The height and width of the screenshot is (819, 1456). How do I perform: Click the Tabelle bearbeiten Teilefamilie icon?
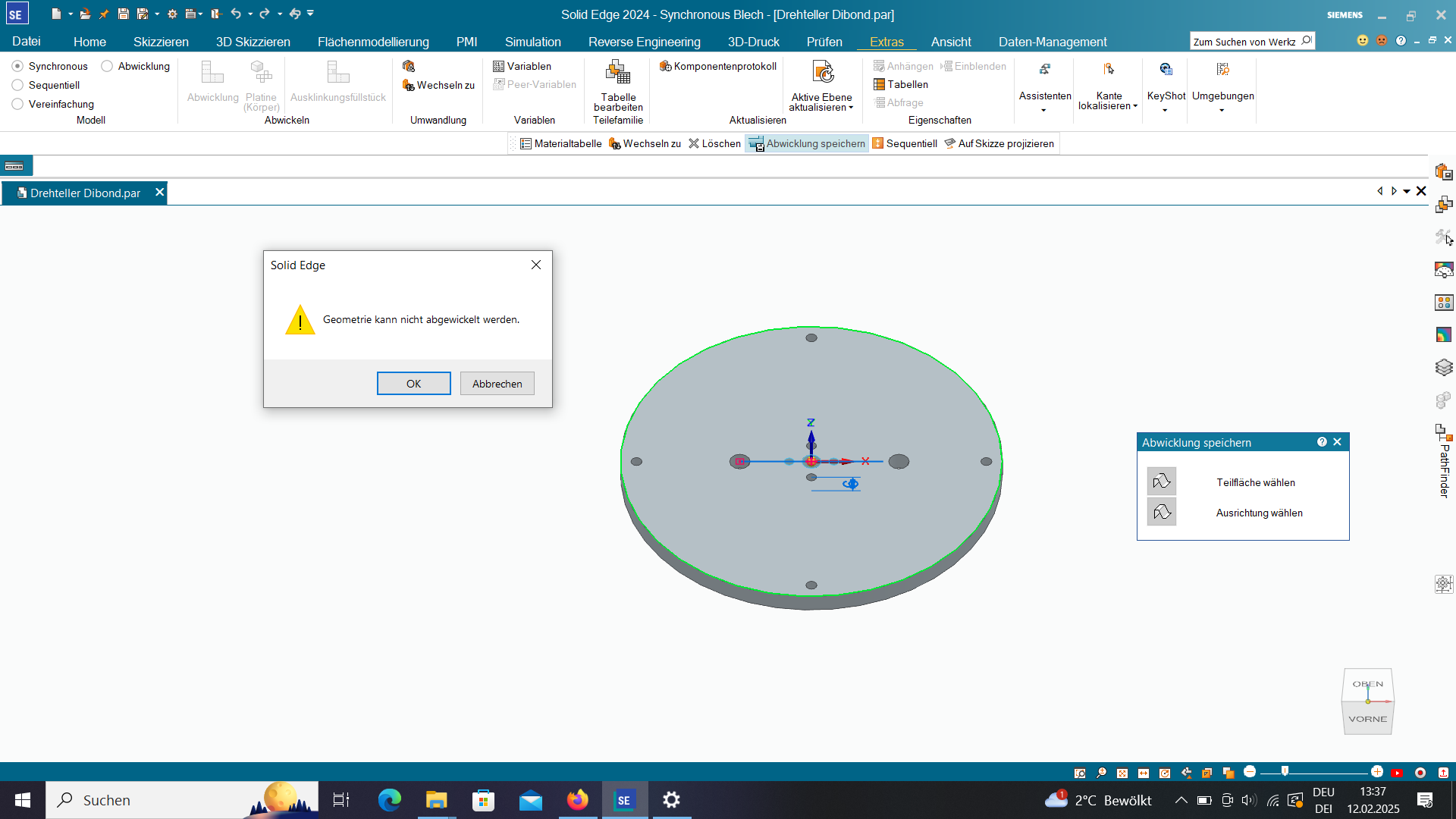[618, 74]
